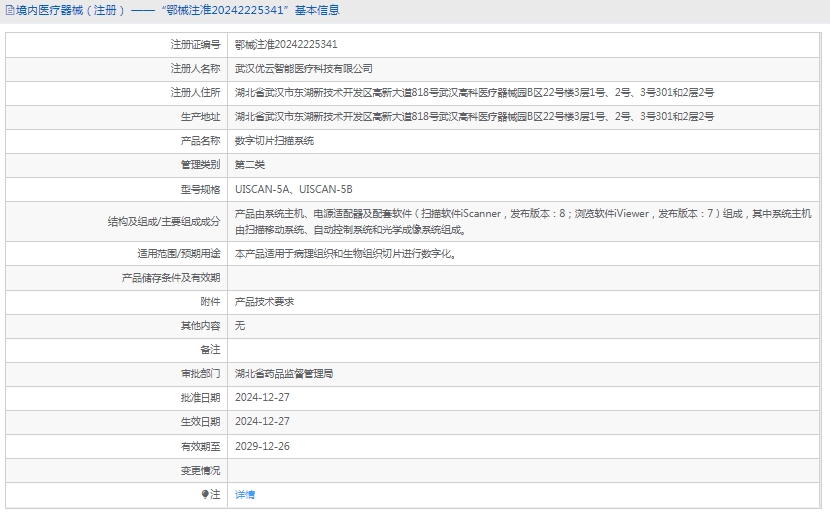830x513 pixels.
Task: Click expiry date 2029-12-26
Action: 262,446
